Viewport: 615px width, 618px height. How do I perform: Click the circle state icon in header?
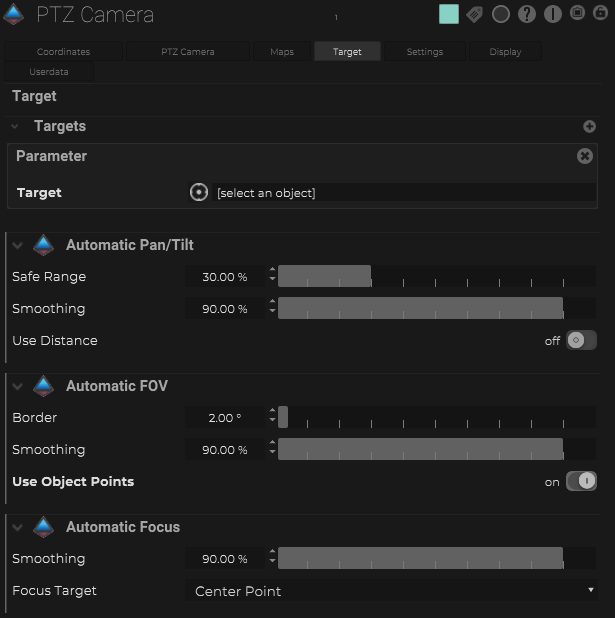click(501, 14)
